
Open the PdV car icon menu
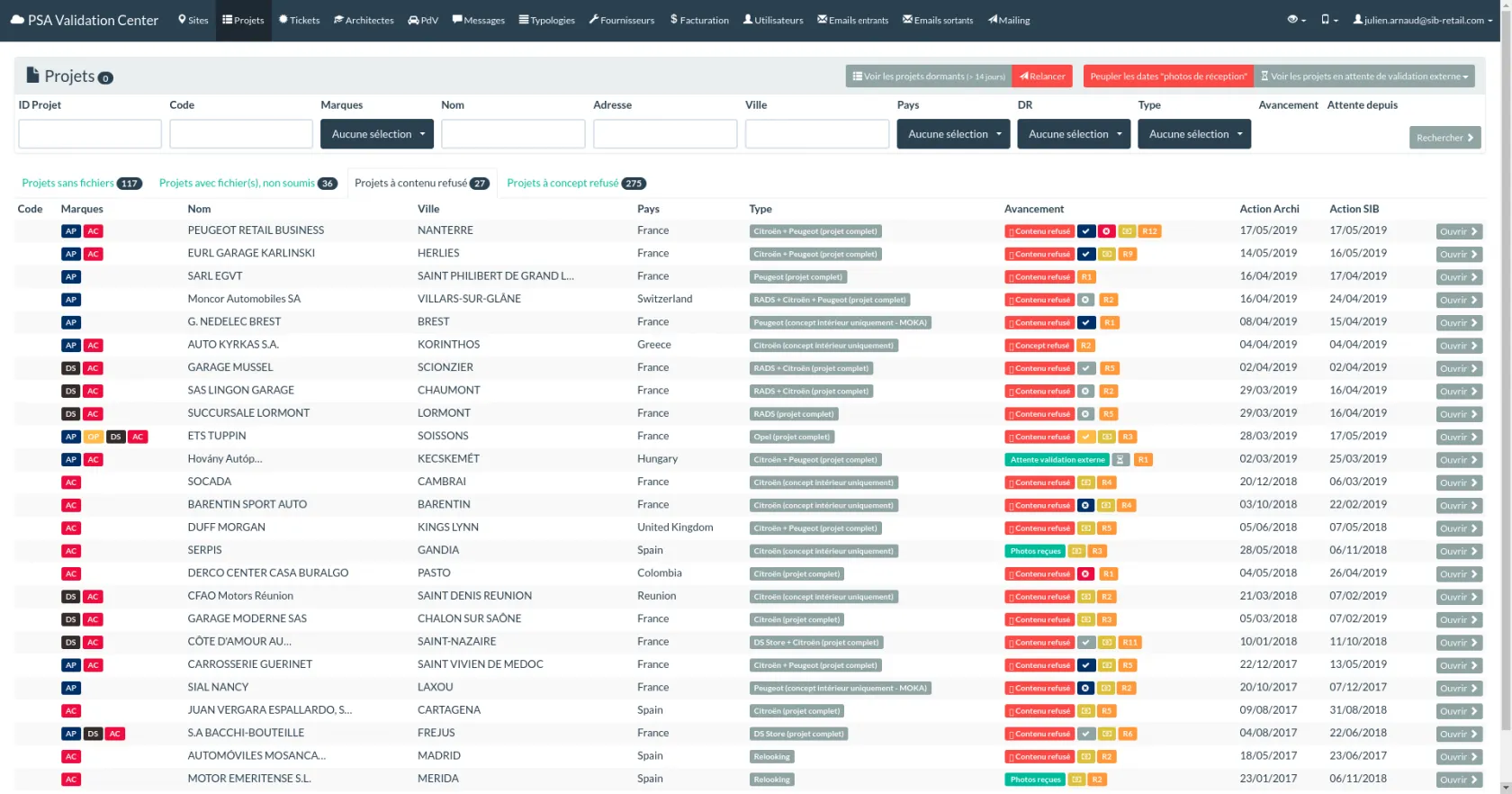pyautogui.click(x=422, y=20)
